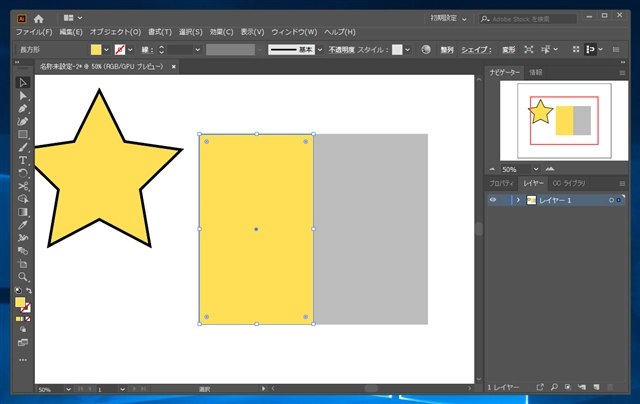This screenshot has width=640, height=404.
Task: Click toolbar yellow fill box
Action: coord(20,302)
